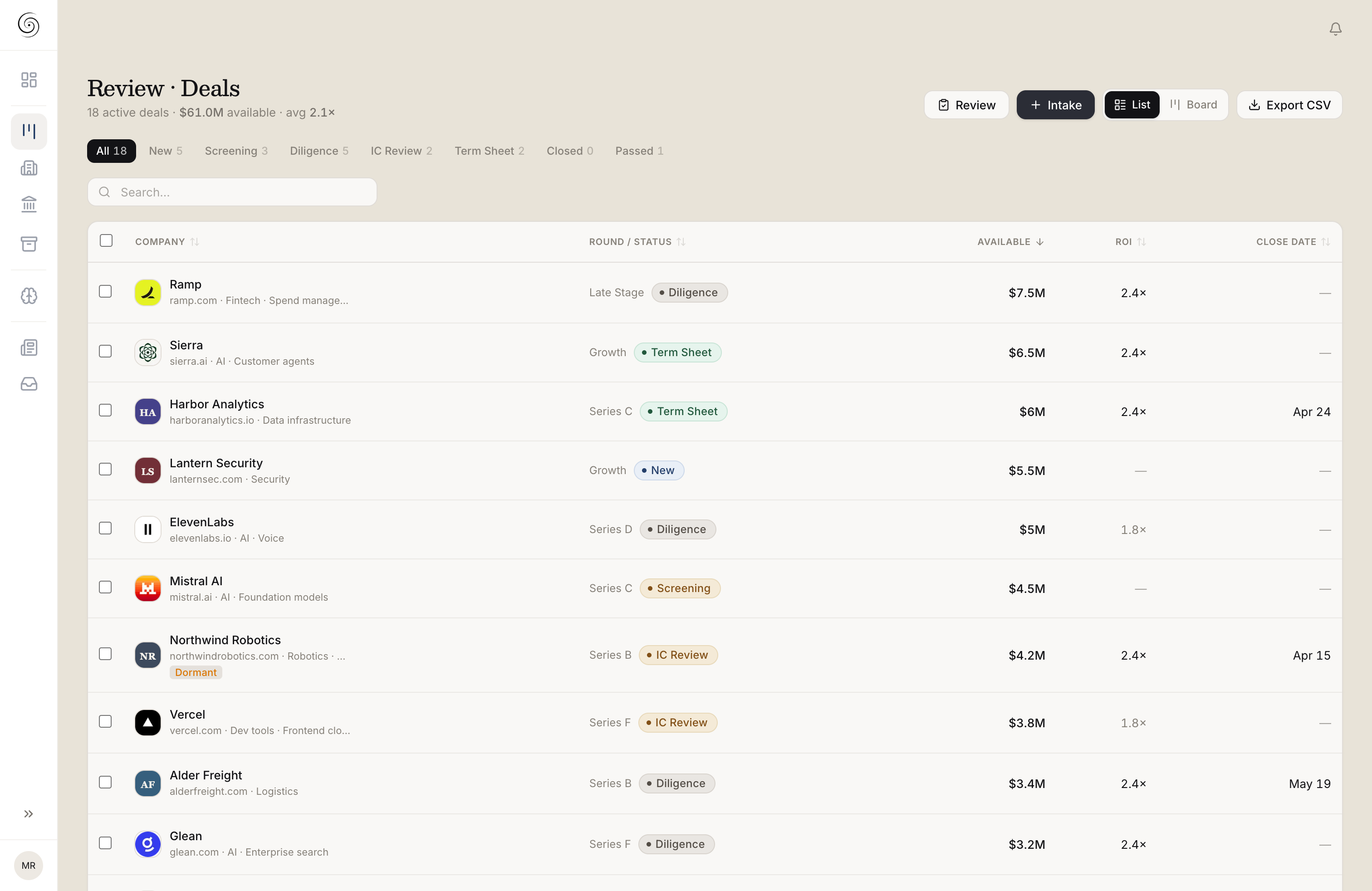Switch to the Passed tab

639,151
